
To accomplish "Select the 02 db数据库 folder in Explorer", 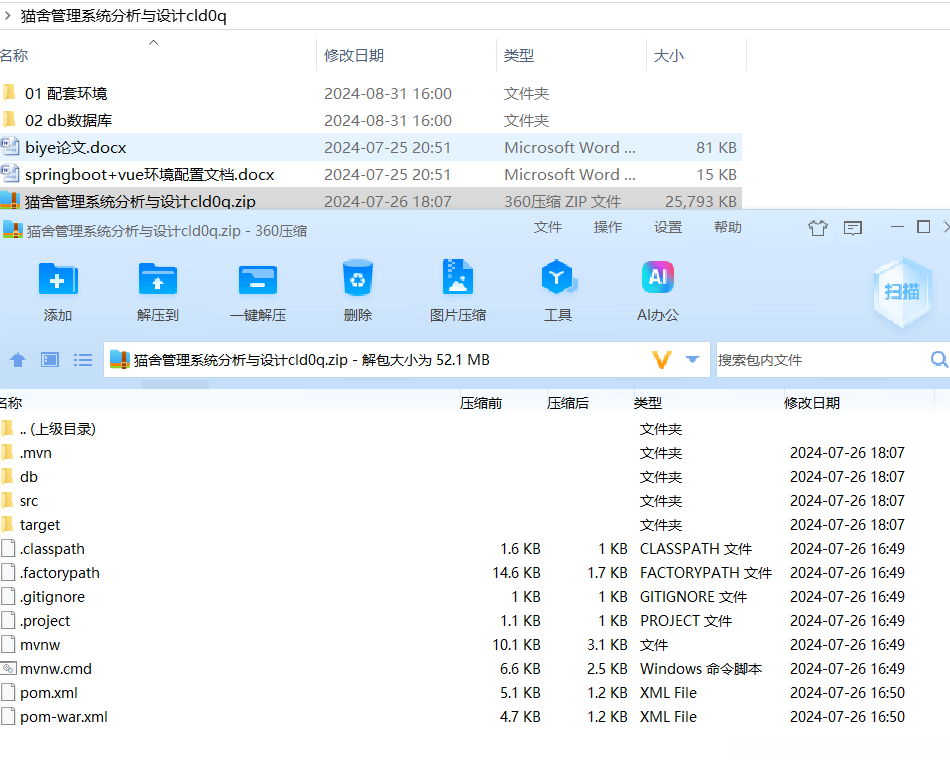I will point(371,121).
